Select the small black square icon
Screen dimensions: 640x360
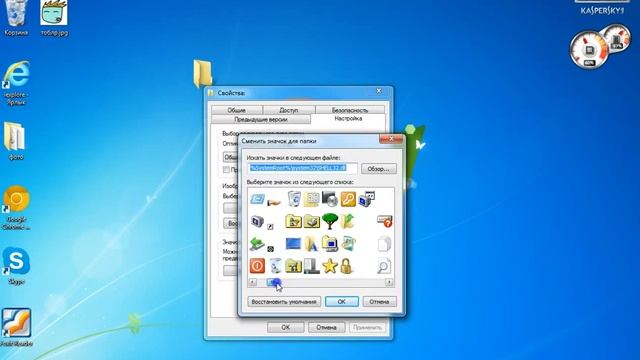270,249
